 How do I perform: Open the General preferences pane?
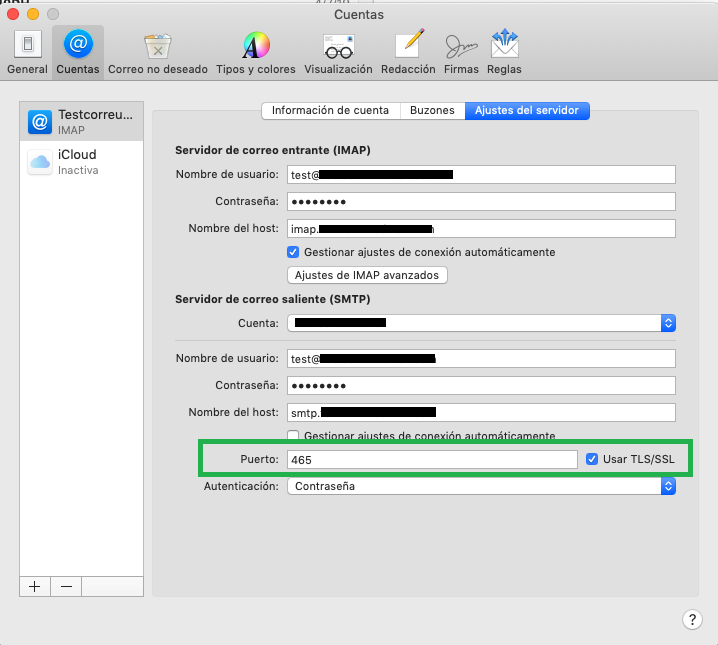[x=27, y=52]
